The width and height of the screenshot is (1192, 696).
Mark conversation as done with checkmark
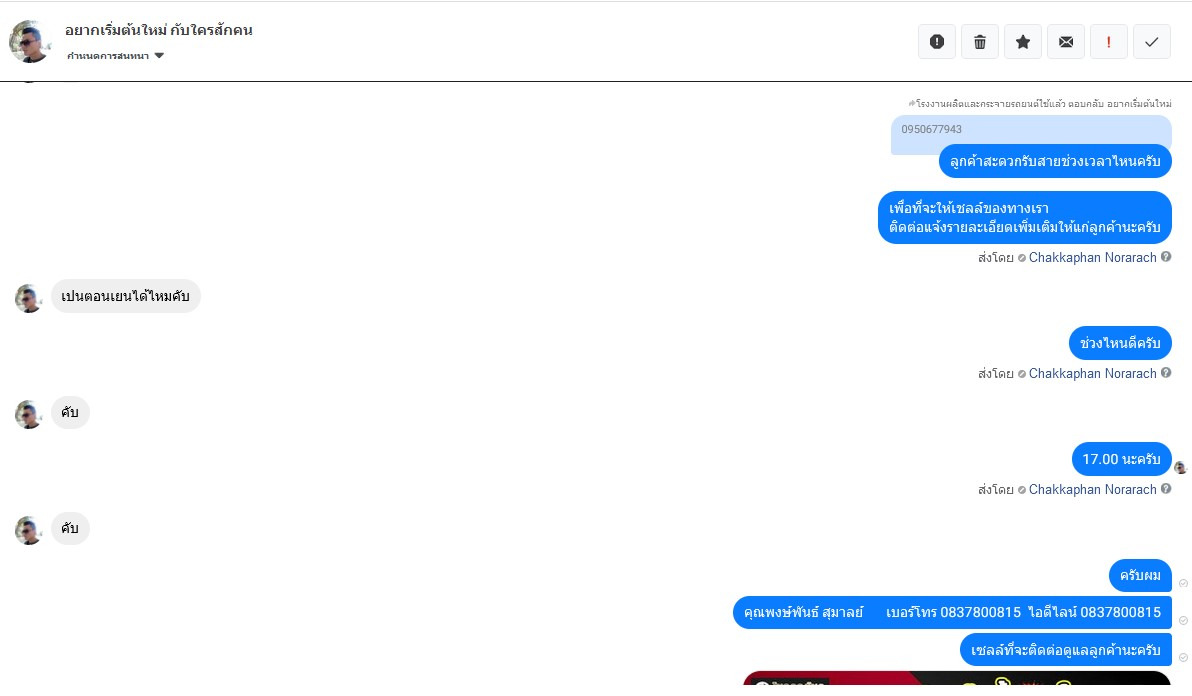[x=1152, y=42]
